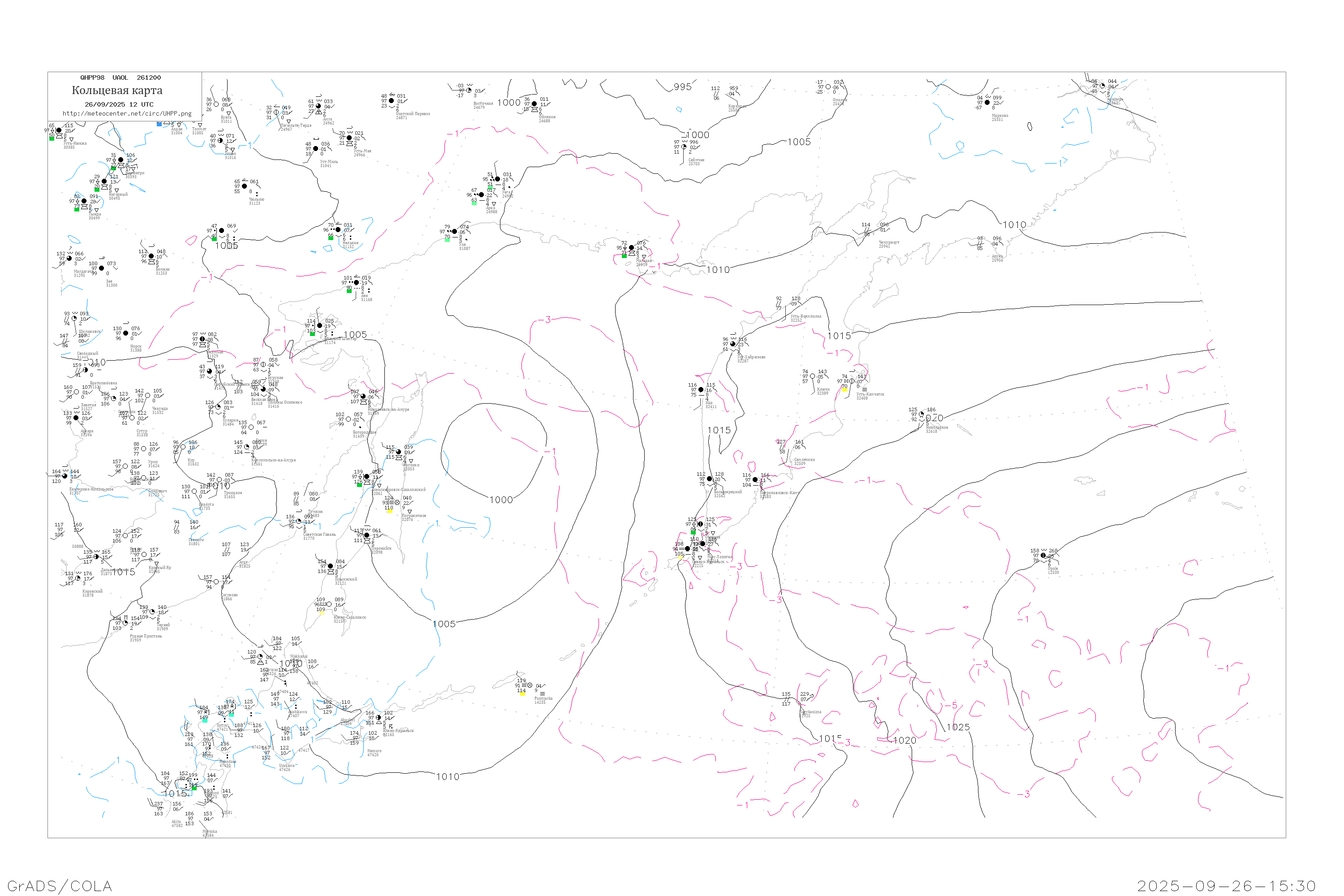
Task: Click the Кольцевая карта title
Action: 117,90
